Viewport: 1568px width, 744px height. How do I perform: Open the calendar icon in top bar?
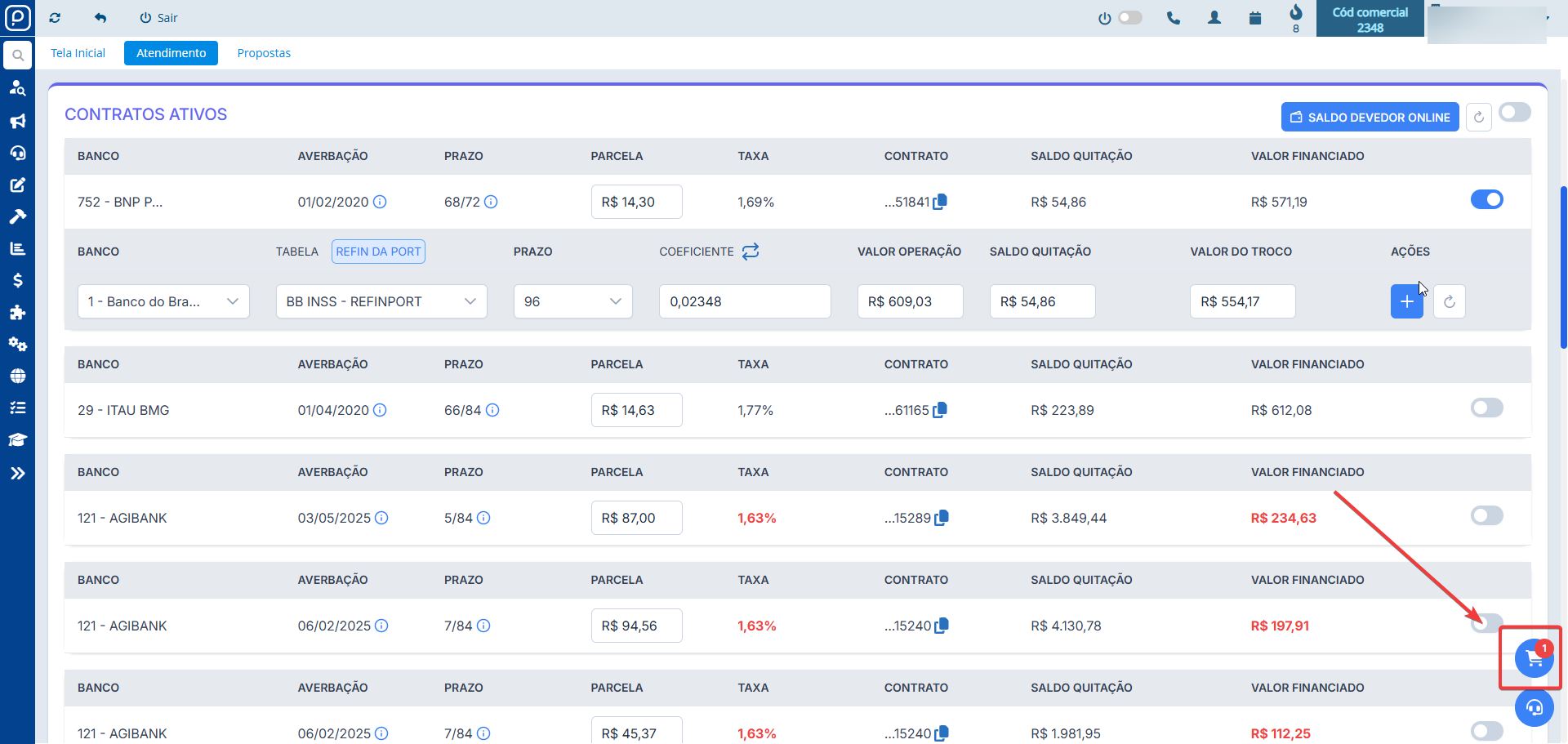coord(1255,18)
